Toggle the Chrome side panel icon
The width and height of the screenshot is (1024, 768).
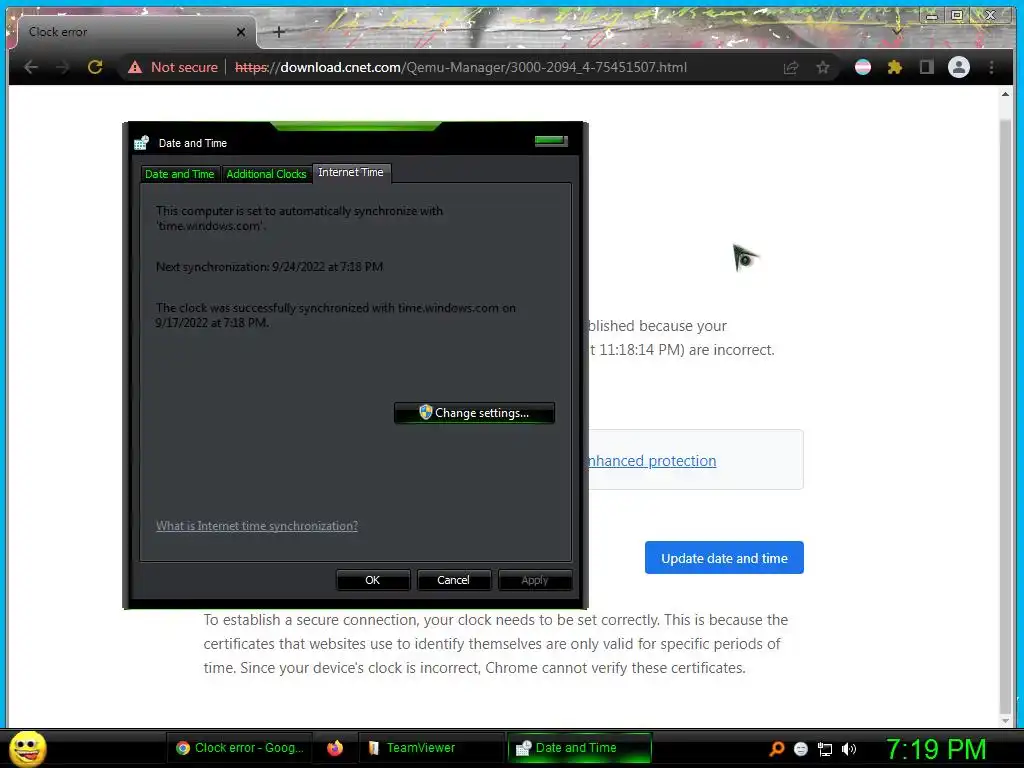tap(927, 67)
